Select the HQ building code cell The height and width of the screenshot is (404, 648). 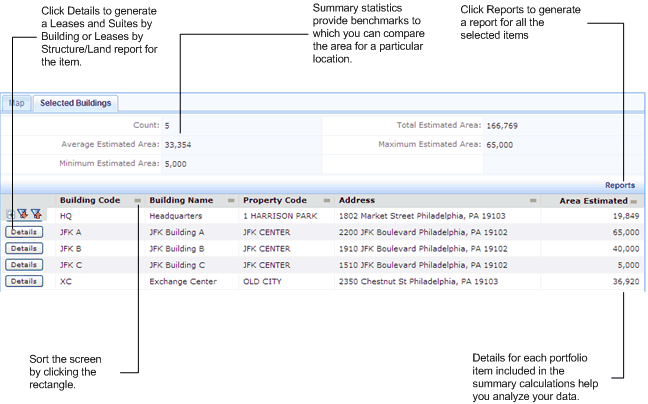click(x=66, y=216)
